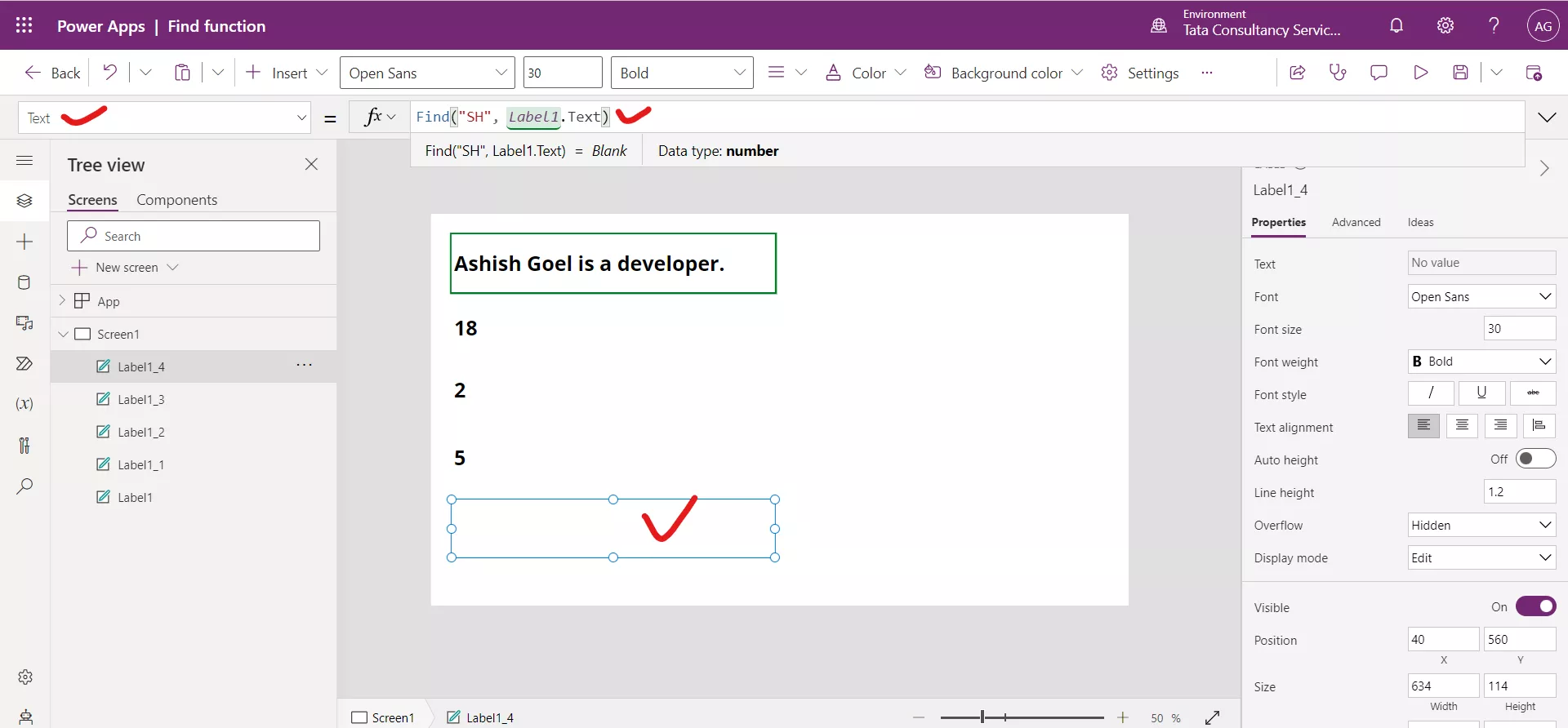Image resolution: width=1568 pixels, height=728 pixels.
Task: Expand the formula bar chevron
Action: pos(1547,118)
